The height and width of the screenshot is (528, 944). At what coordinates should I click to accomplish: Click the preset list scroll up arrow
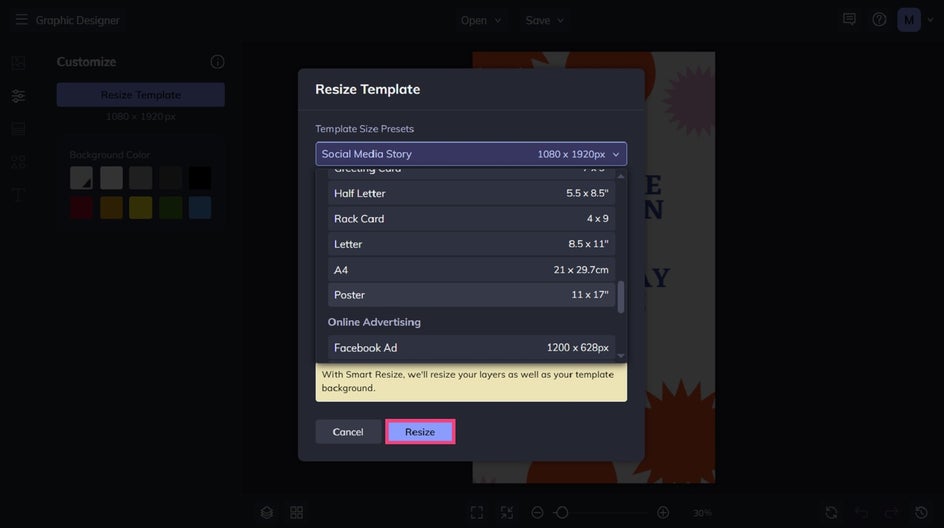pyautogui.click(x=621, y=176)
